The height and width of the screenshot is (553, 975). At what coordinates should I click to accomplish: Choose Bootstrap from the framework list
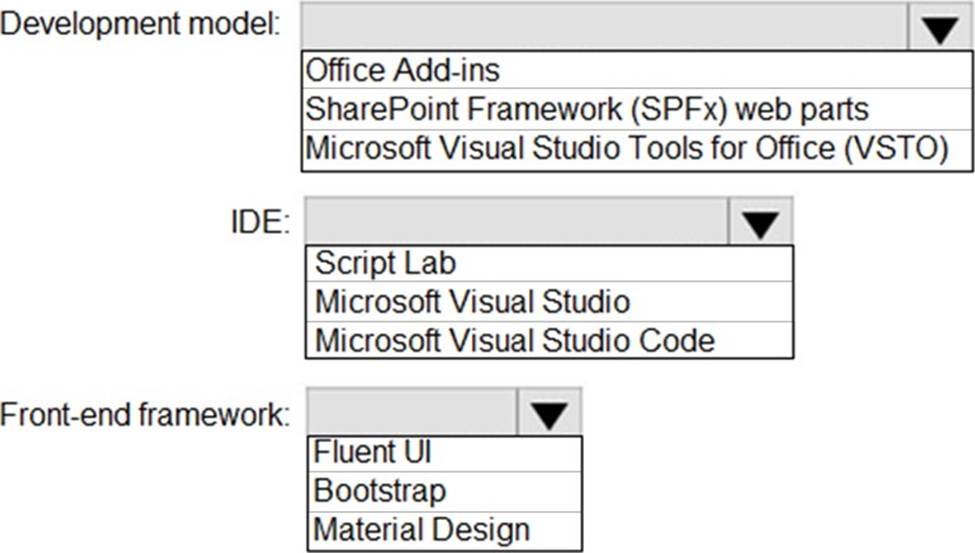tap(379, 490)
